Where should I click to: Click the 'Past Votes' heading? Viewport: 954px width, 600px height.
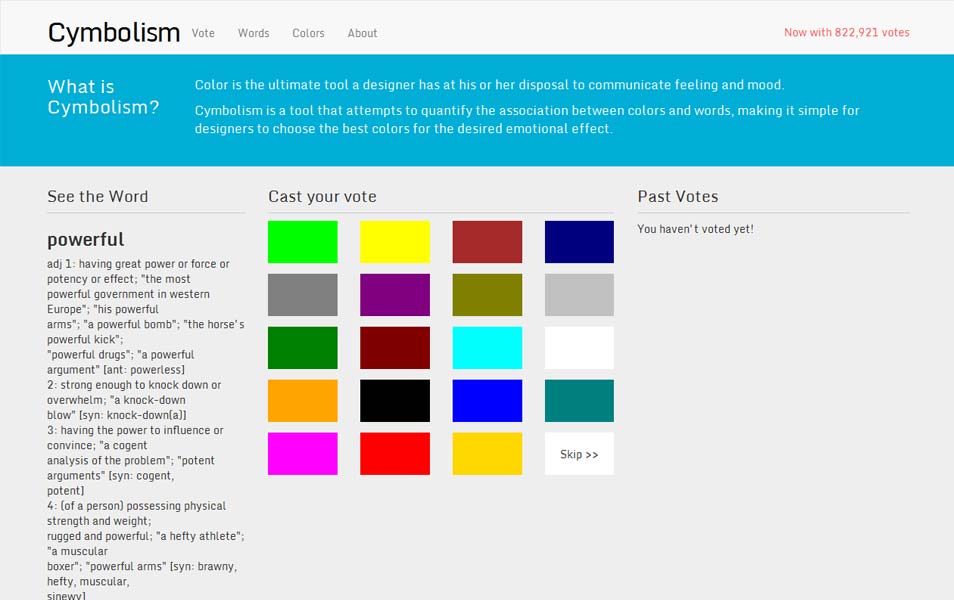678,197
